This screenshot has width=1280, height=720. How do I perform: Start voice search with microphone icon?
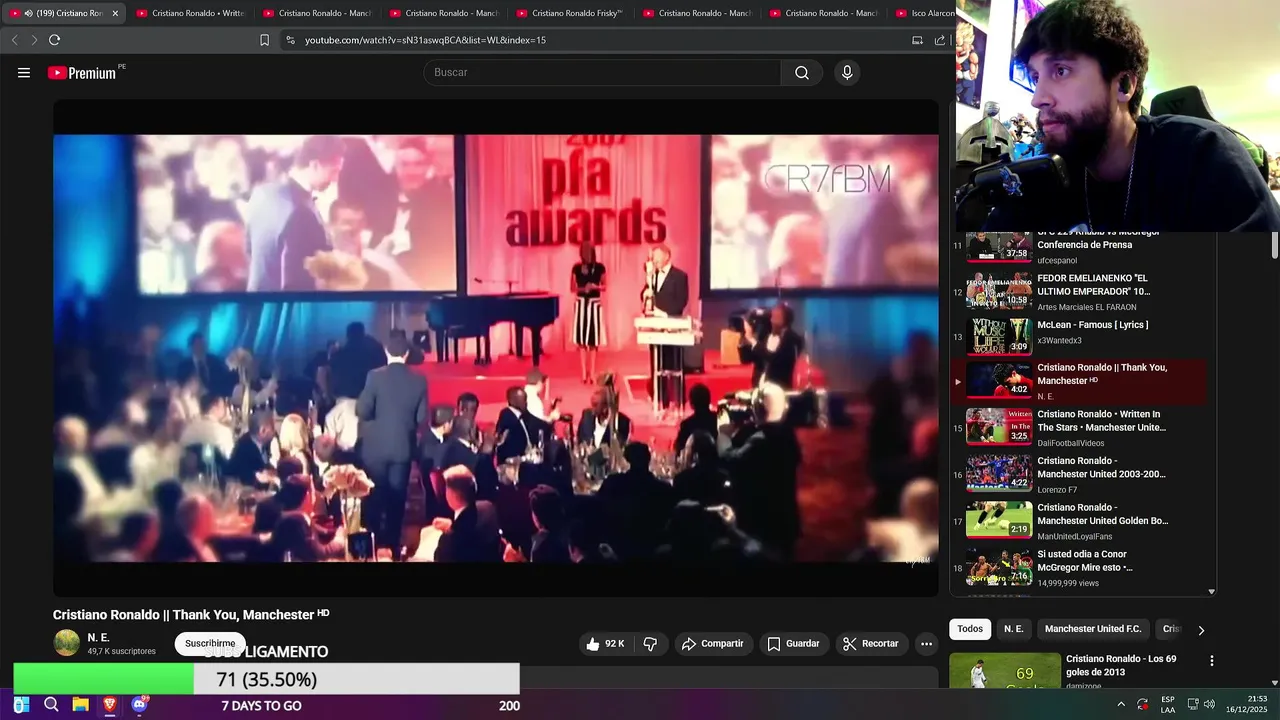pyautogui.click(x=847, y=73)
